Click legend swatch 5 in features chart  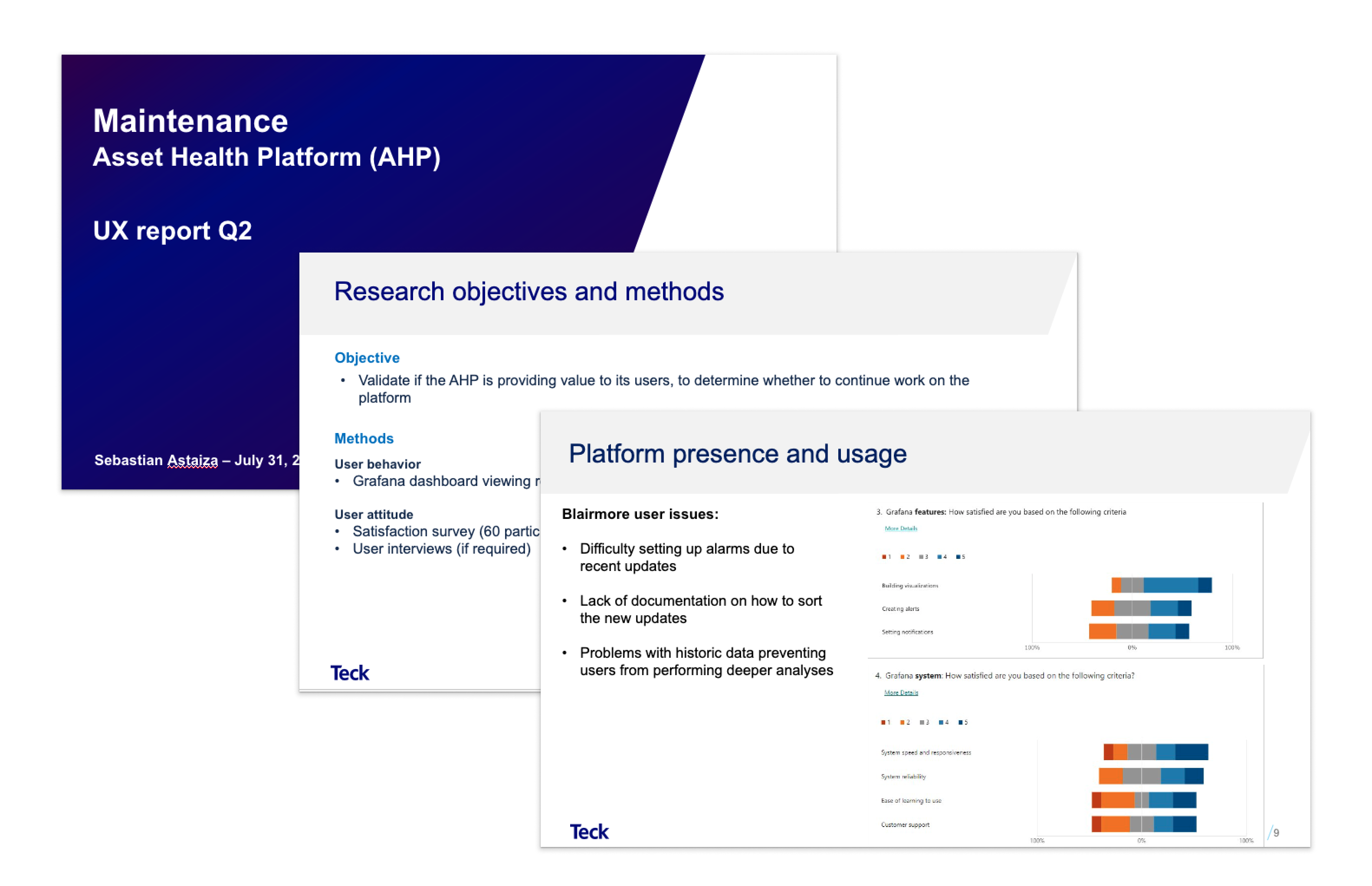(958, 557)
